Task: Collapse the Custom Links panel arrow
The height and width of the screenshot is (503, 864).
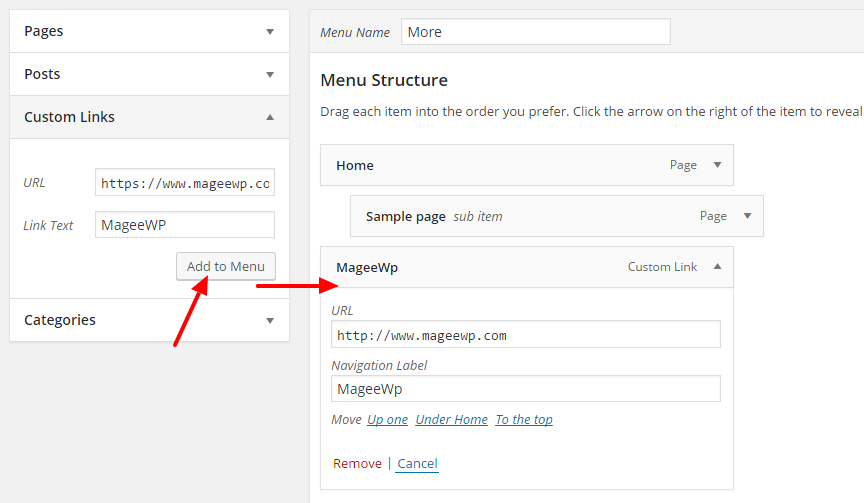Action: click(270, 117)
